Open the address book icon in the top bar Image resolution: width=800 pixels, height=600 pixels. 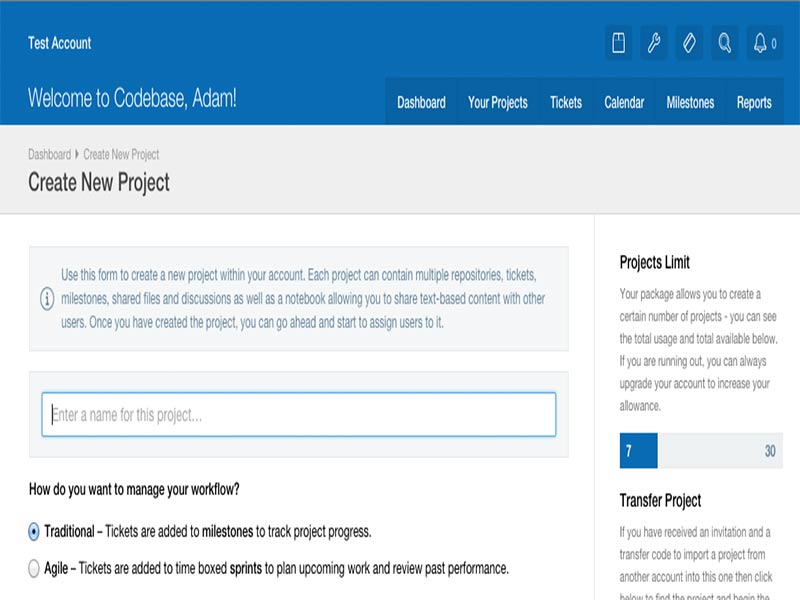click(619, 40)
